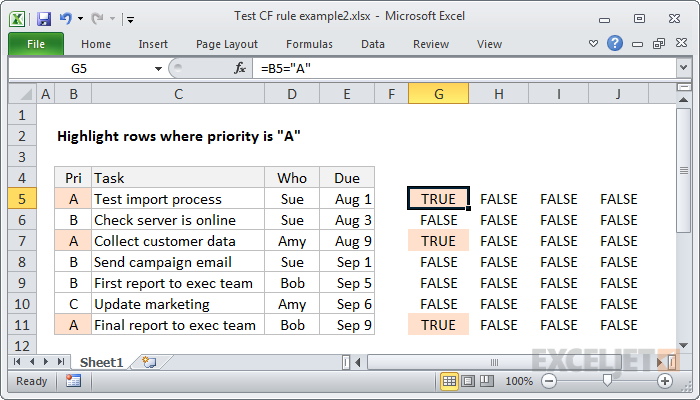Viewport: 700px width, 400px height.
Task: Click next sheet navigation arrow
Action: click(46, 362)
